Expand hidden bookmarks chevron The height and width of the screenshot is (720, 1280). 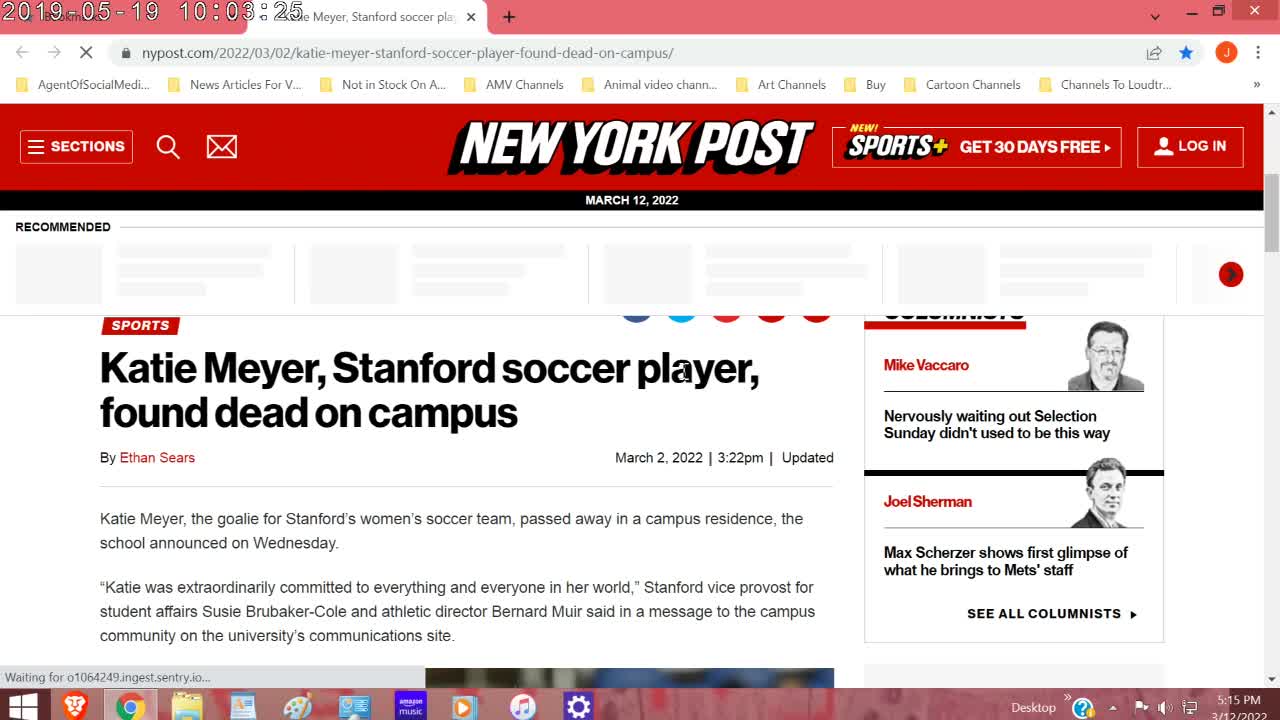click(x=1257, y=85)
